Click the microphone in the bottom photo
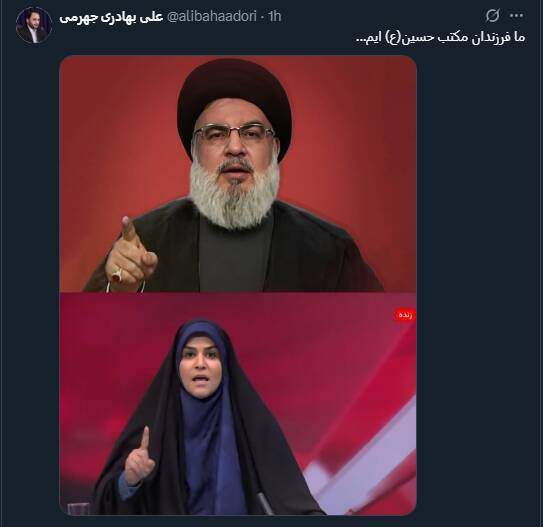 [266, 504]
